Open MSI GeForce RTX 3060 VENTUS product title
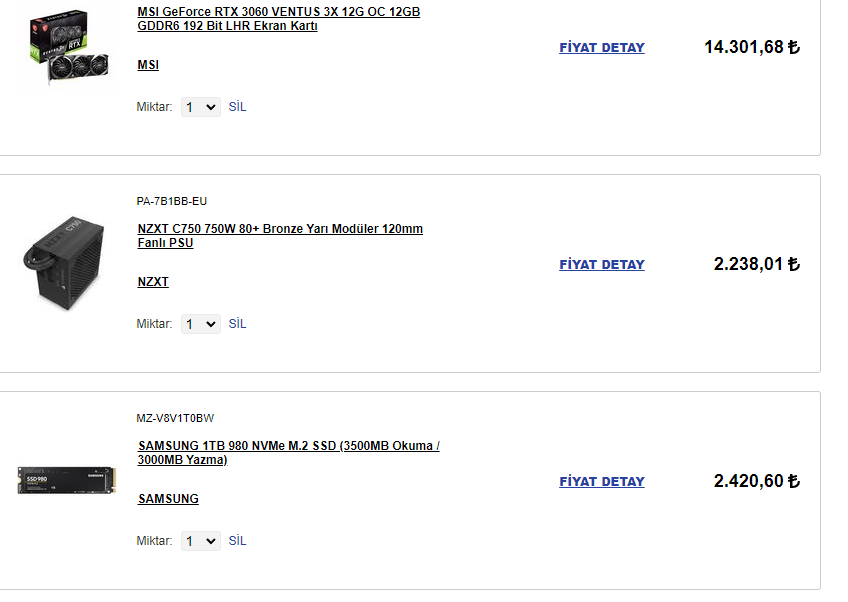This screenshot has width=848, height=602. click(x=278, y=19)
